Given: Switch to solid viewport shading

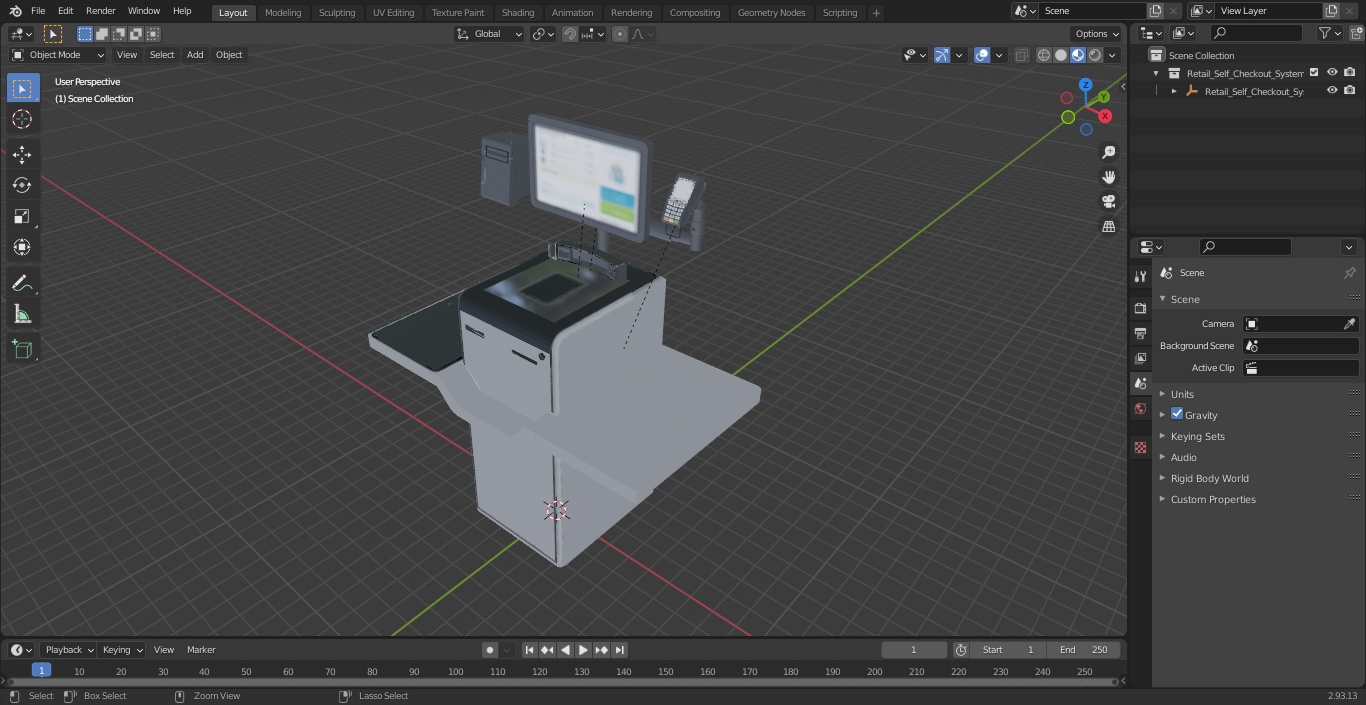Looking at the screenshot, I should (1060, 55).
